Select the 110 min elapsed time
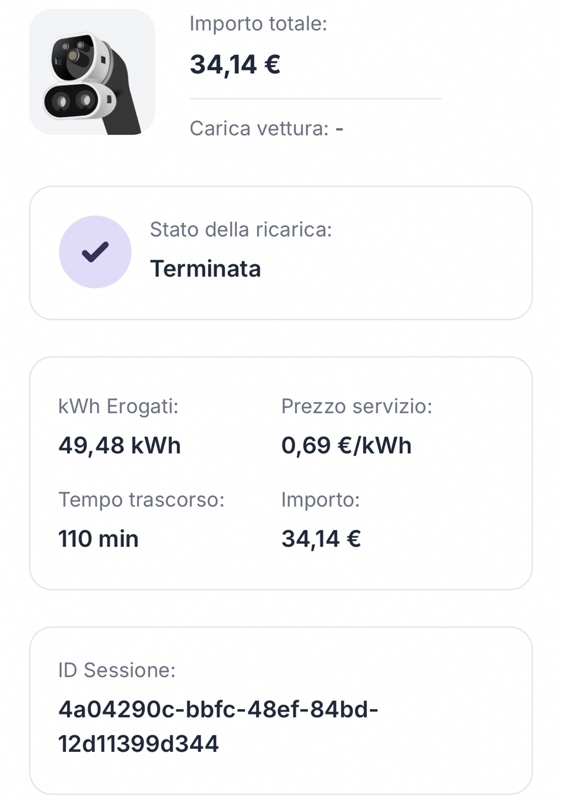 point(98,539)
